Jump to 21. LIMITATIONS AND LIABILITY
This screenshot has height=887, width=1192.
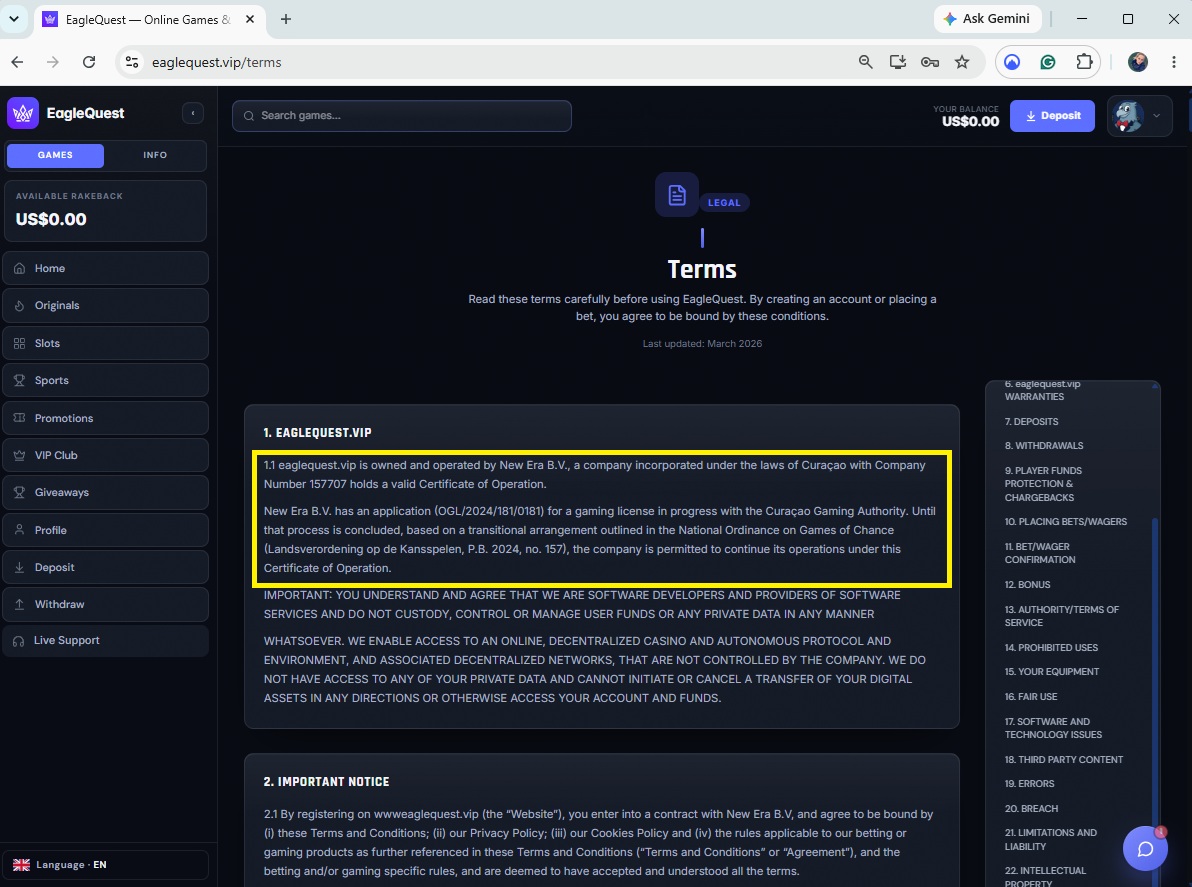tap(1051, 840)
